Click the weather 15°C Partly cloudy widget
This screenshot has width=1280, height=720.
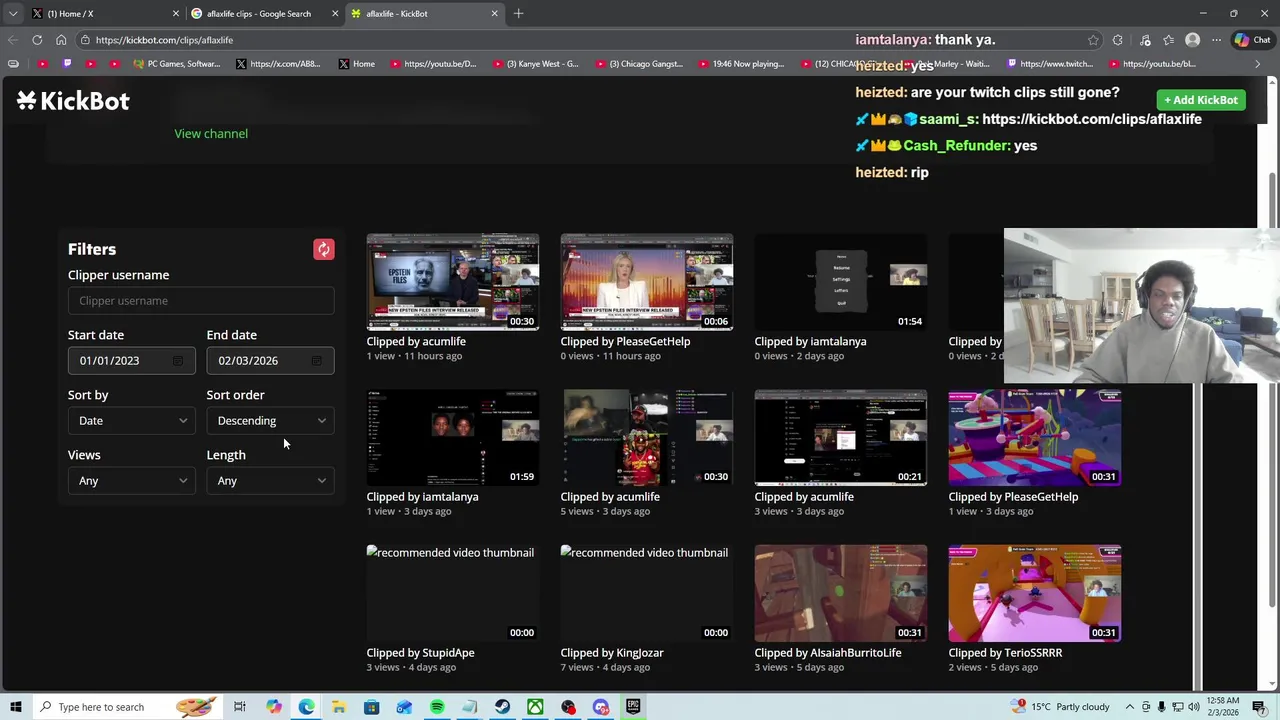point(1062,707)
